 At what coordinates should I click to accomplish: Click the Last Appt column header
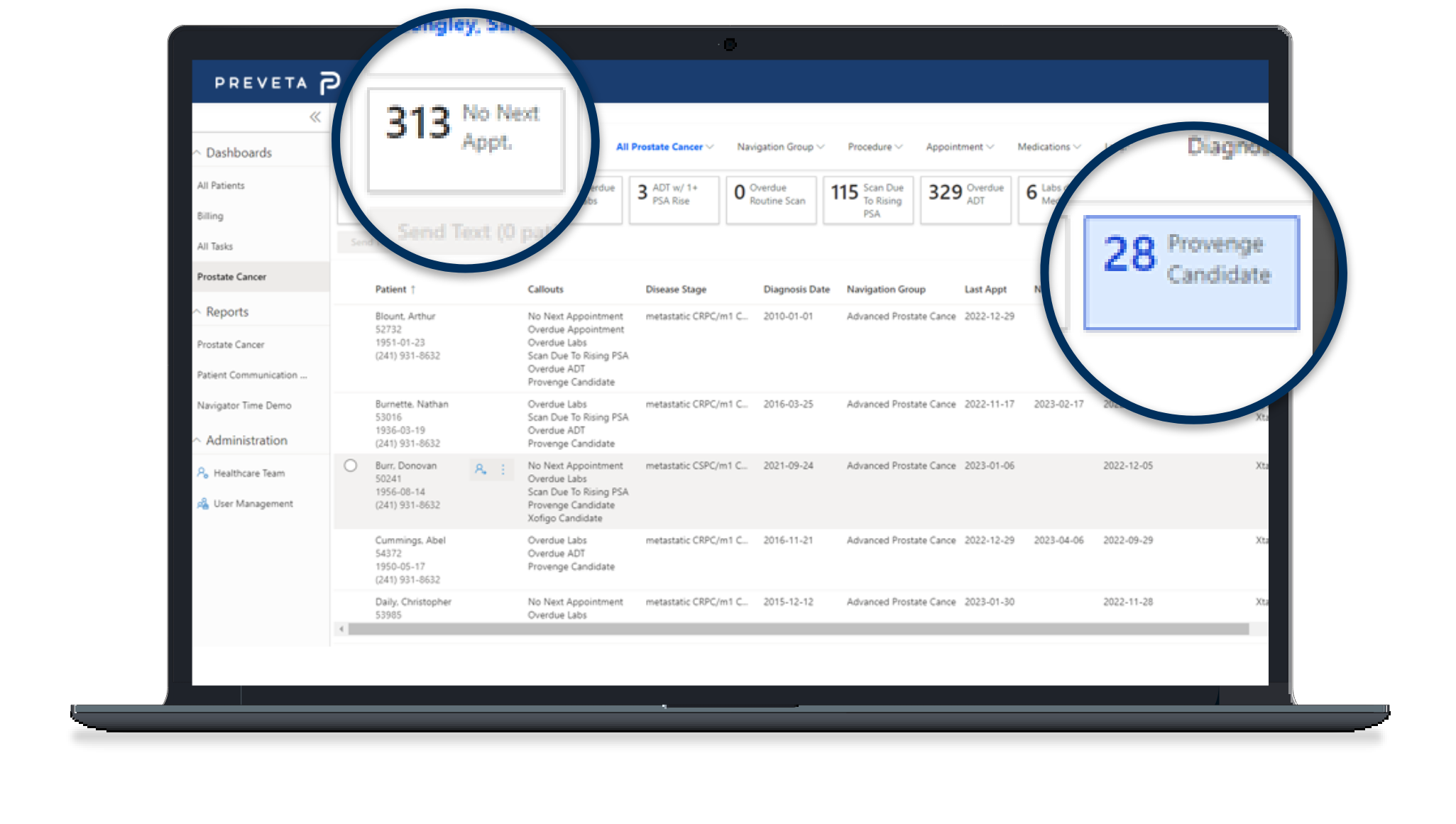(985, 290)
